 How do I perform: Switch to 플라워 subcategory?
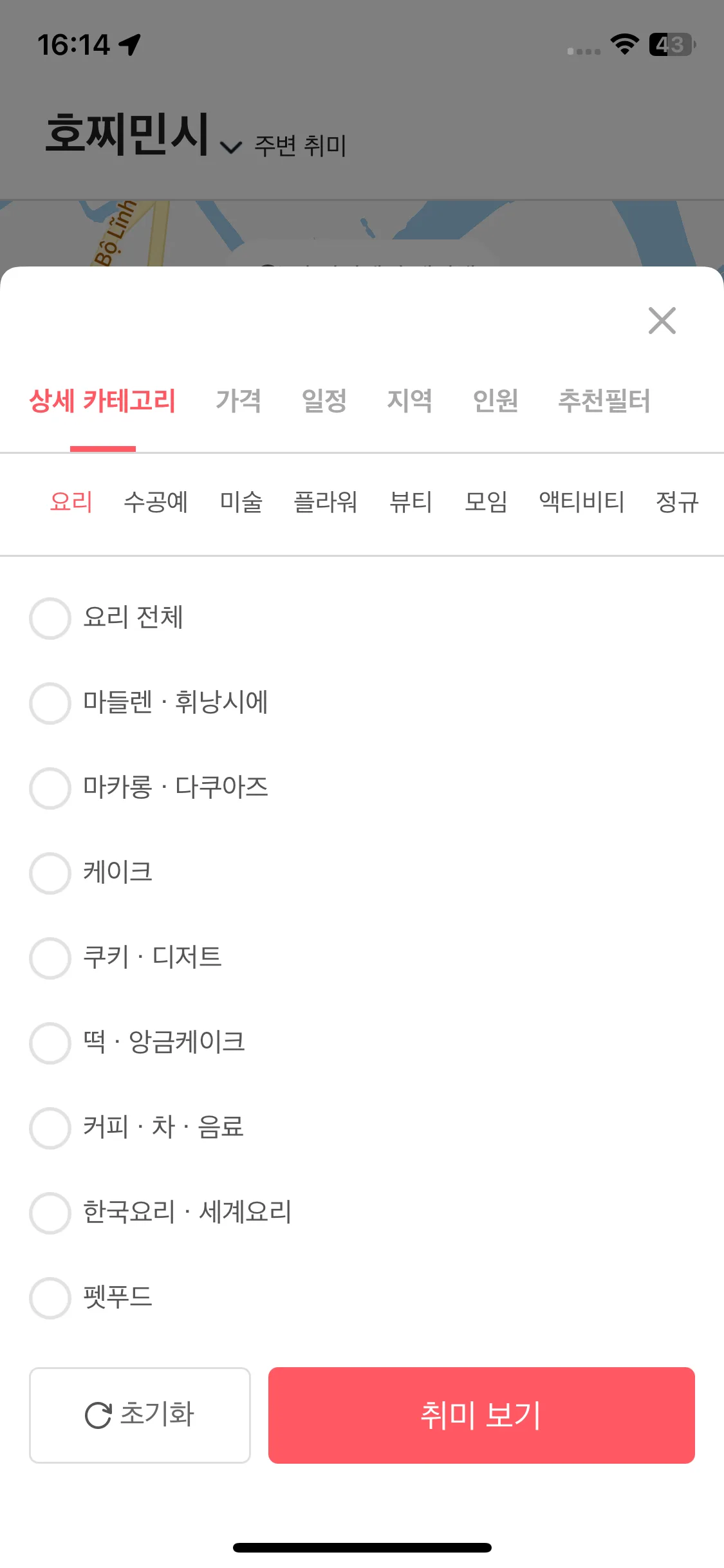click(x=326, y=502)
